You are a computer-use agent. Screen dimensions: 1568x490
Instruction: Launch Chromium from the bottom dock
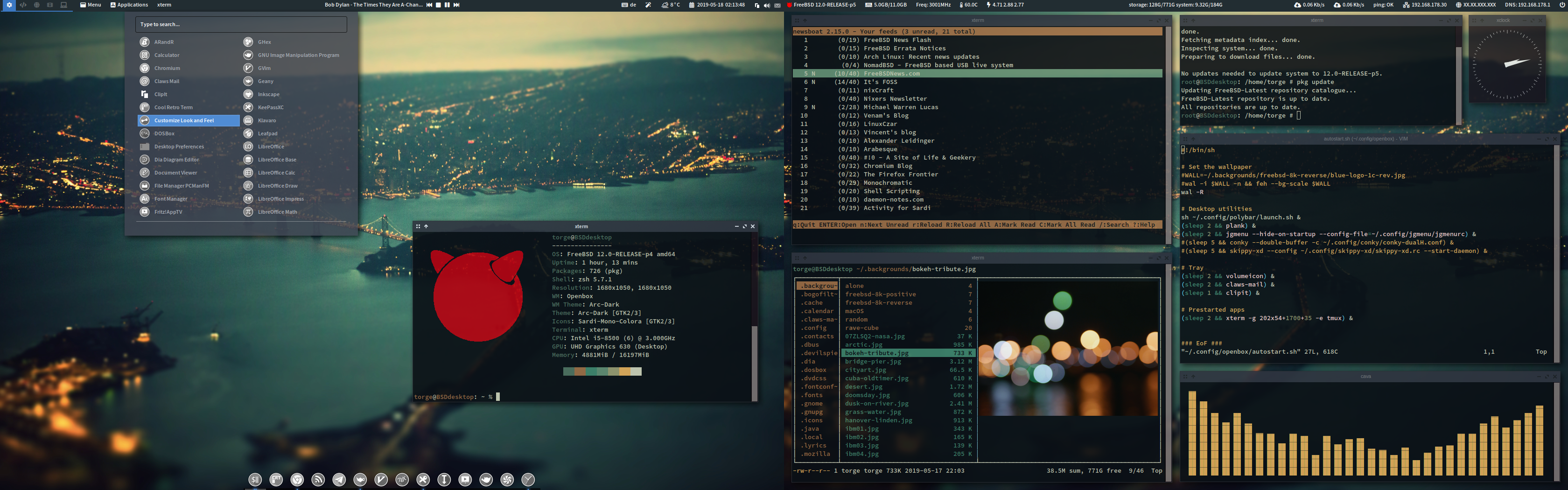(x=297, y=480)
